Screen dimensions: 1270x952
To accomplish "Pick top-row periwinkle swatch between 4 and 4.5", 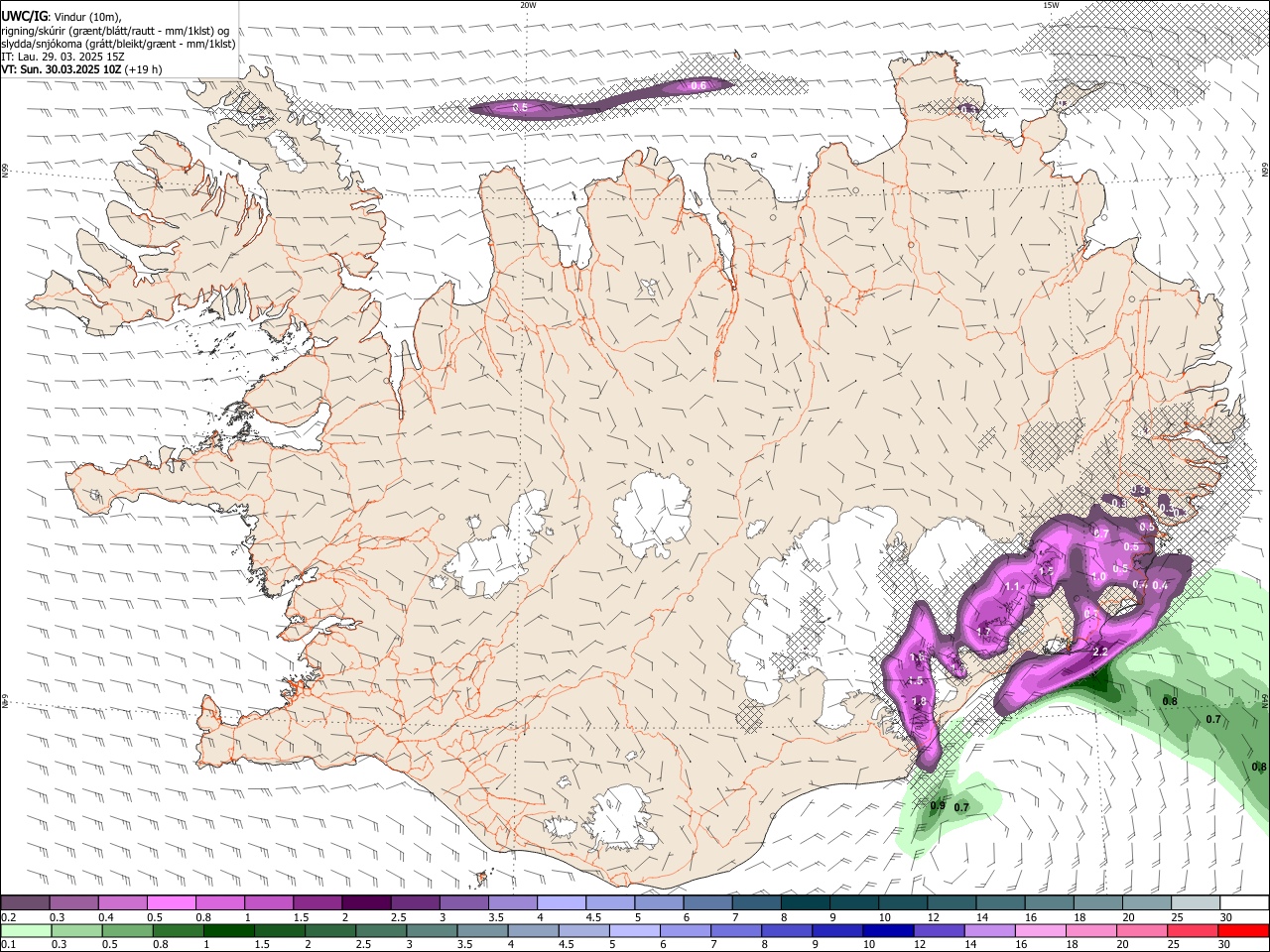I will coord(563,902).
